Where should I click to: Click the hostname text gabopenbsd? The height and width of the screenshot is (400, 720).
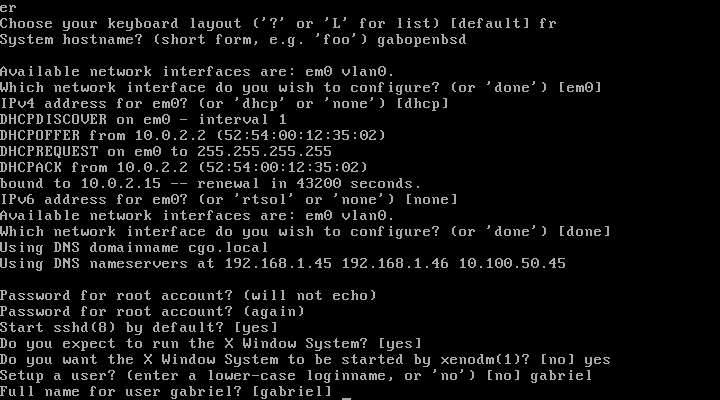pyautogui.click(x=422, y=40)
